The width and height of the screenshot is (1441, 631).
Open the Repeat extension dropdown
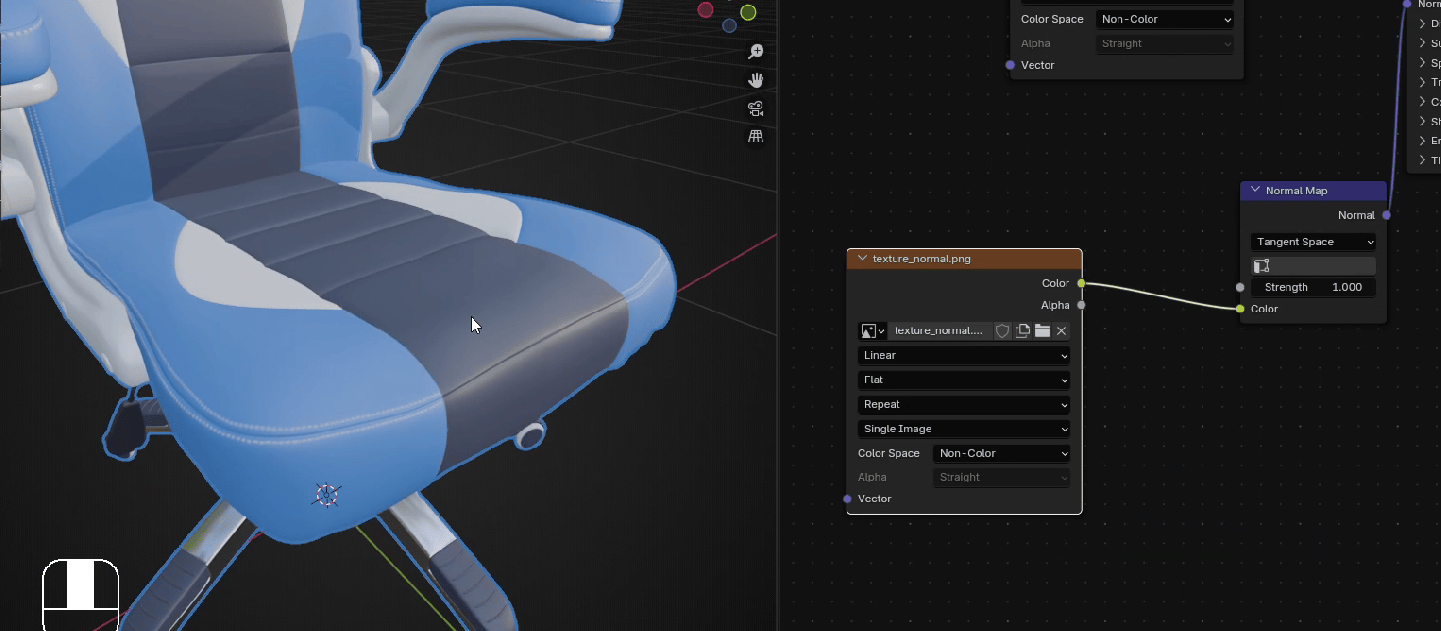pos(964,405)
